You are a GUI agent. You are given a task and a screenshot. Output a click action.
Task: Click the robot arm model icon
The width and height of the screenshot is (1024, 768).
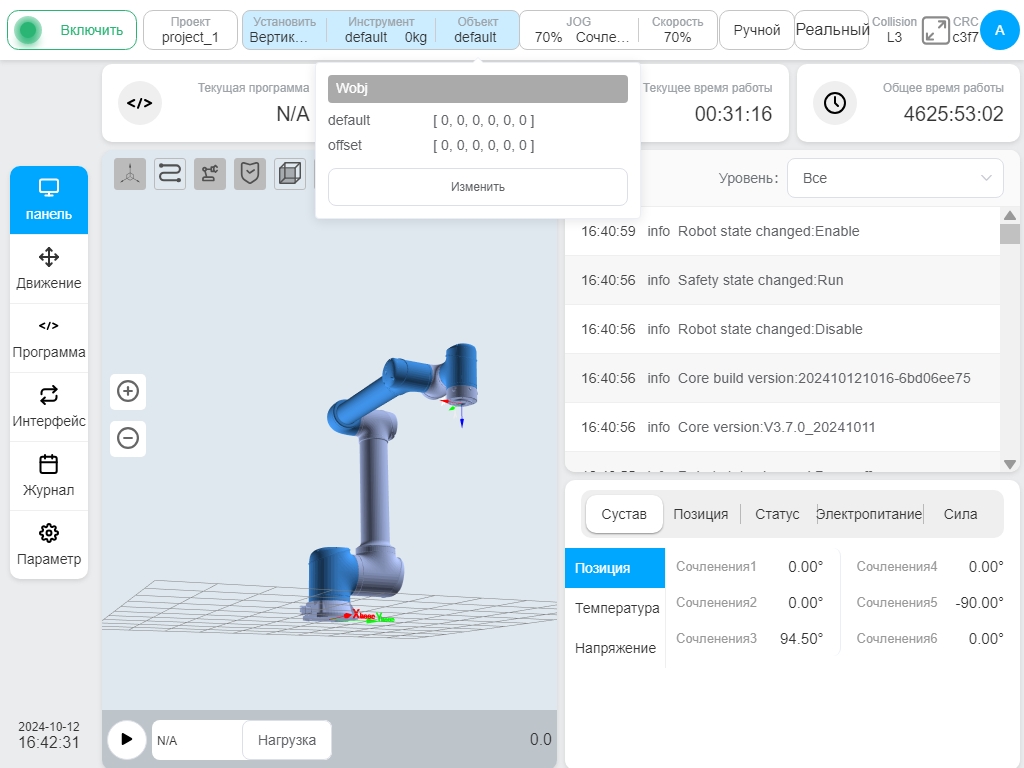click(x=210, y=174)
